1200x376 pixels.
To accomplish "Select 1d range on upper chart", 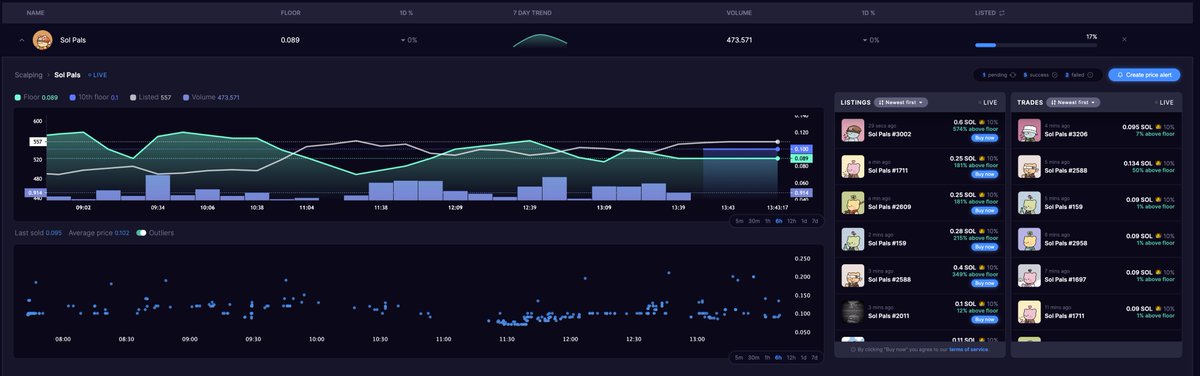I will (804, 220).
